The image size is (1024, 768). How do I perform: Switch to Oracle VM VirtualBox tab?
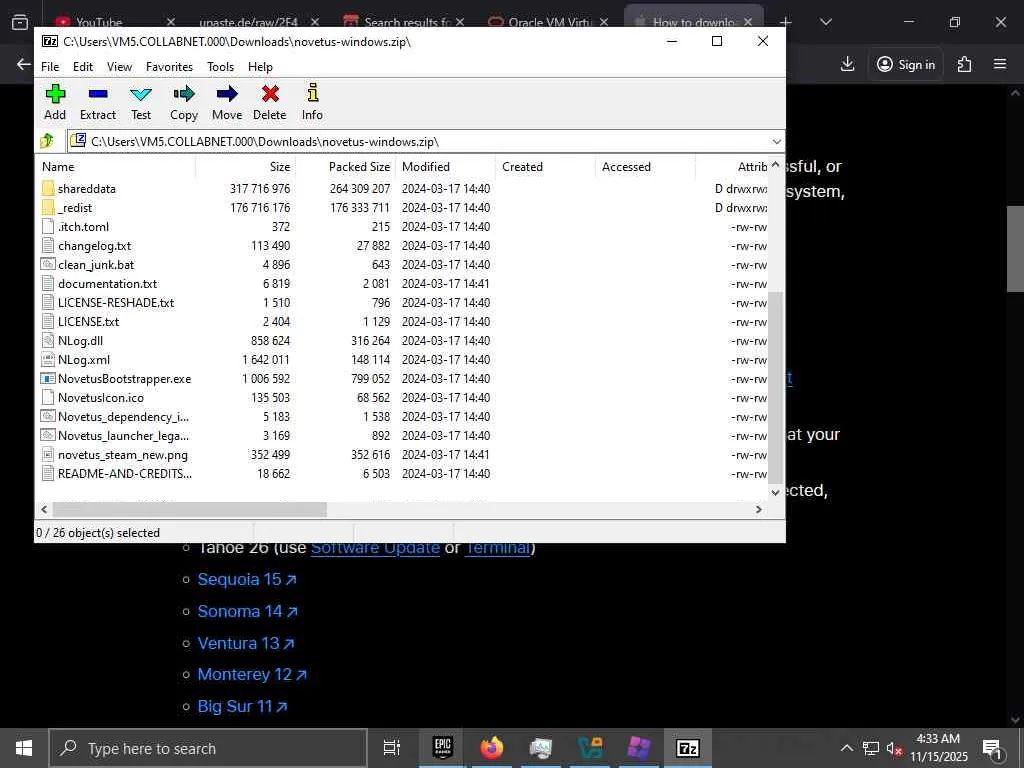549,22
